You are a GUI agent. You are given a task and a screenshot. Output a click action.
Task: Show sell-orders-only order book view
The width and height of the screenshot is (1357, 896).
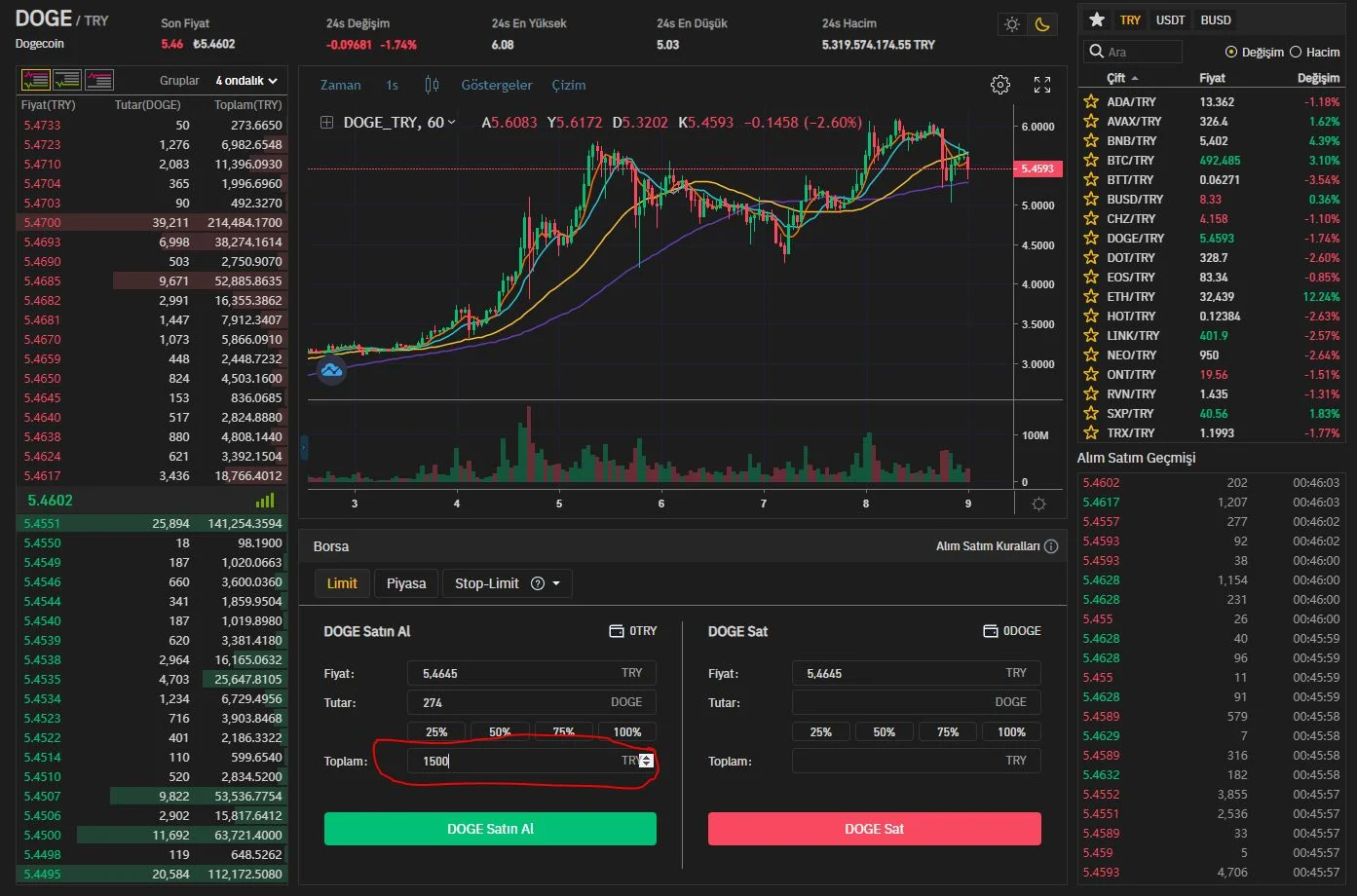[x=99, y=80]
